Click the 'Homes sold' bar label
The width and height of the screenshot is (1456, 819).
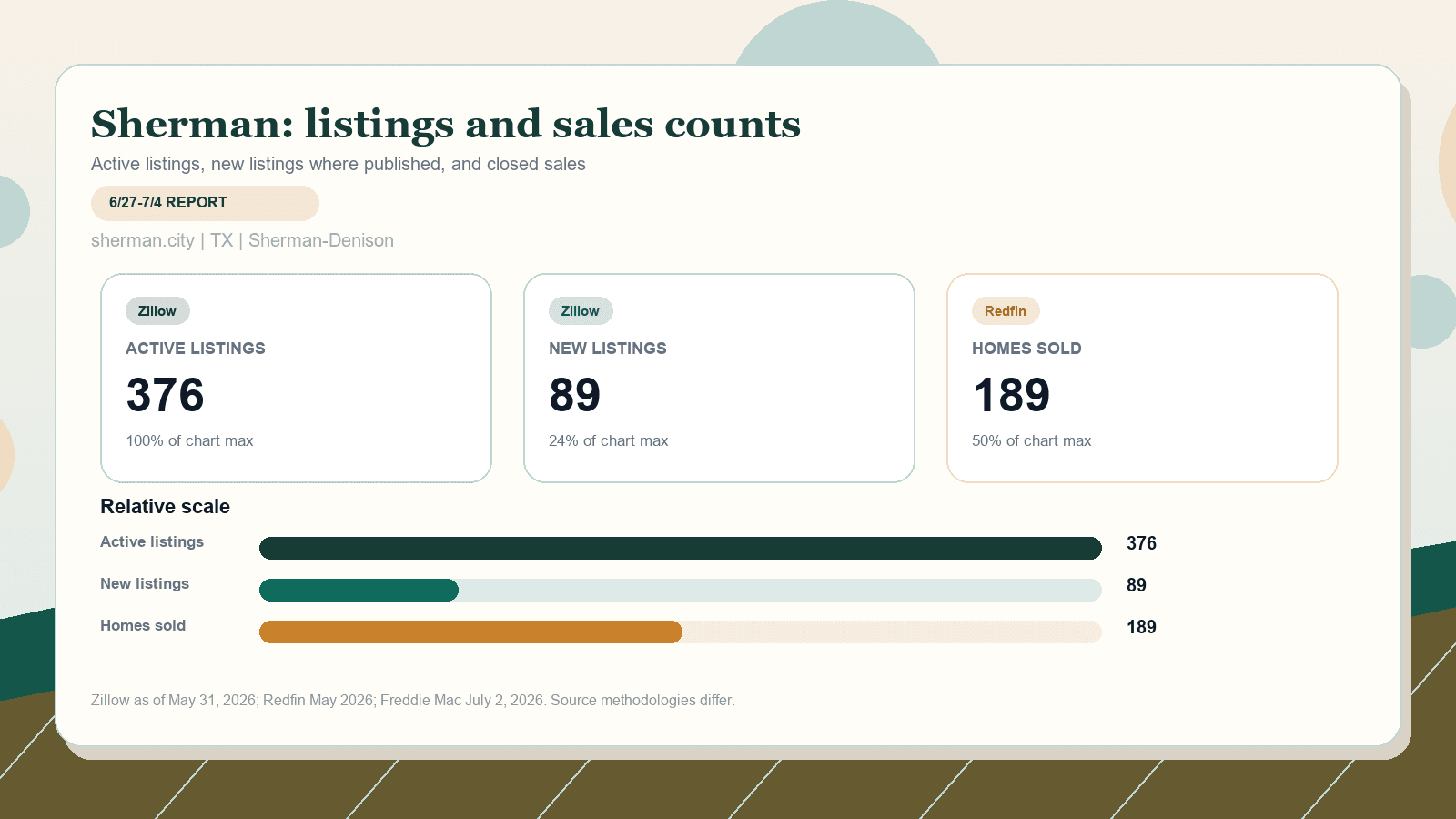143,625
